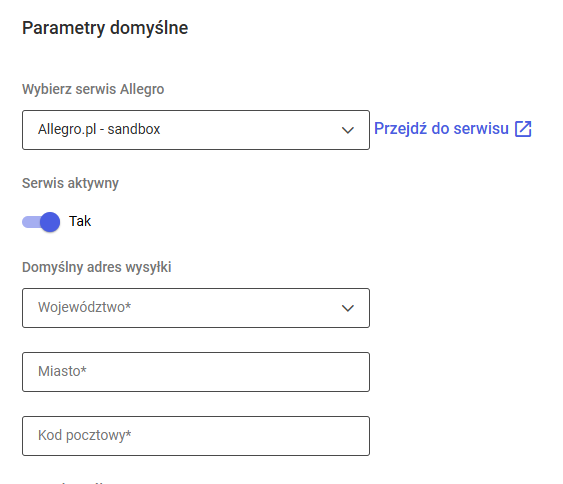
Task: Click the chevron arrow in the Województwo field
Action: point(348,308)
